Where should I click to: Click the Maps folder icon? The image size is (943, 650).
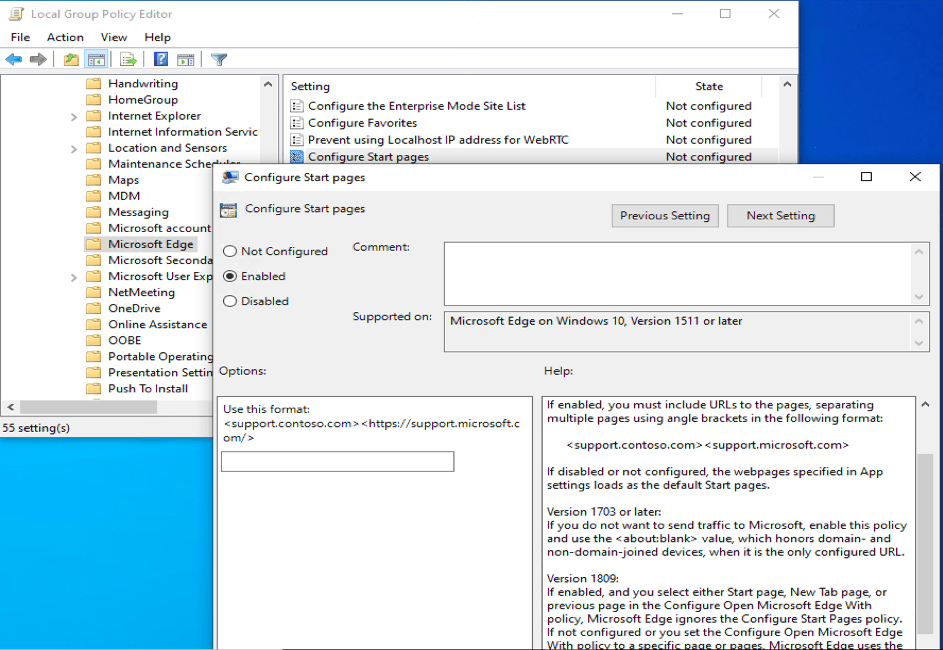pos(93,180)
